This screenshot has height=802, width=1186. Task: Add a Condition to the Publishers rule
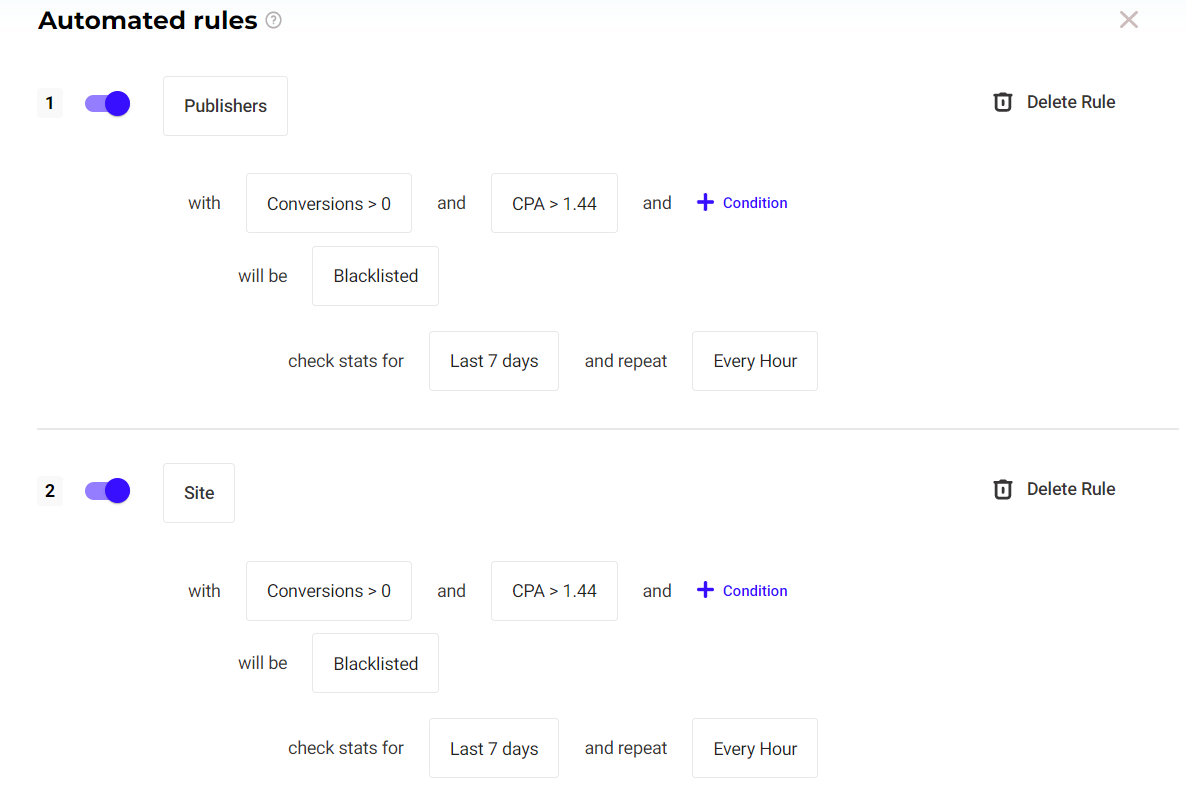click(742, 203)
